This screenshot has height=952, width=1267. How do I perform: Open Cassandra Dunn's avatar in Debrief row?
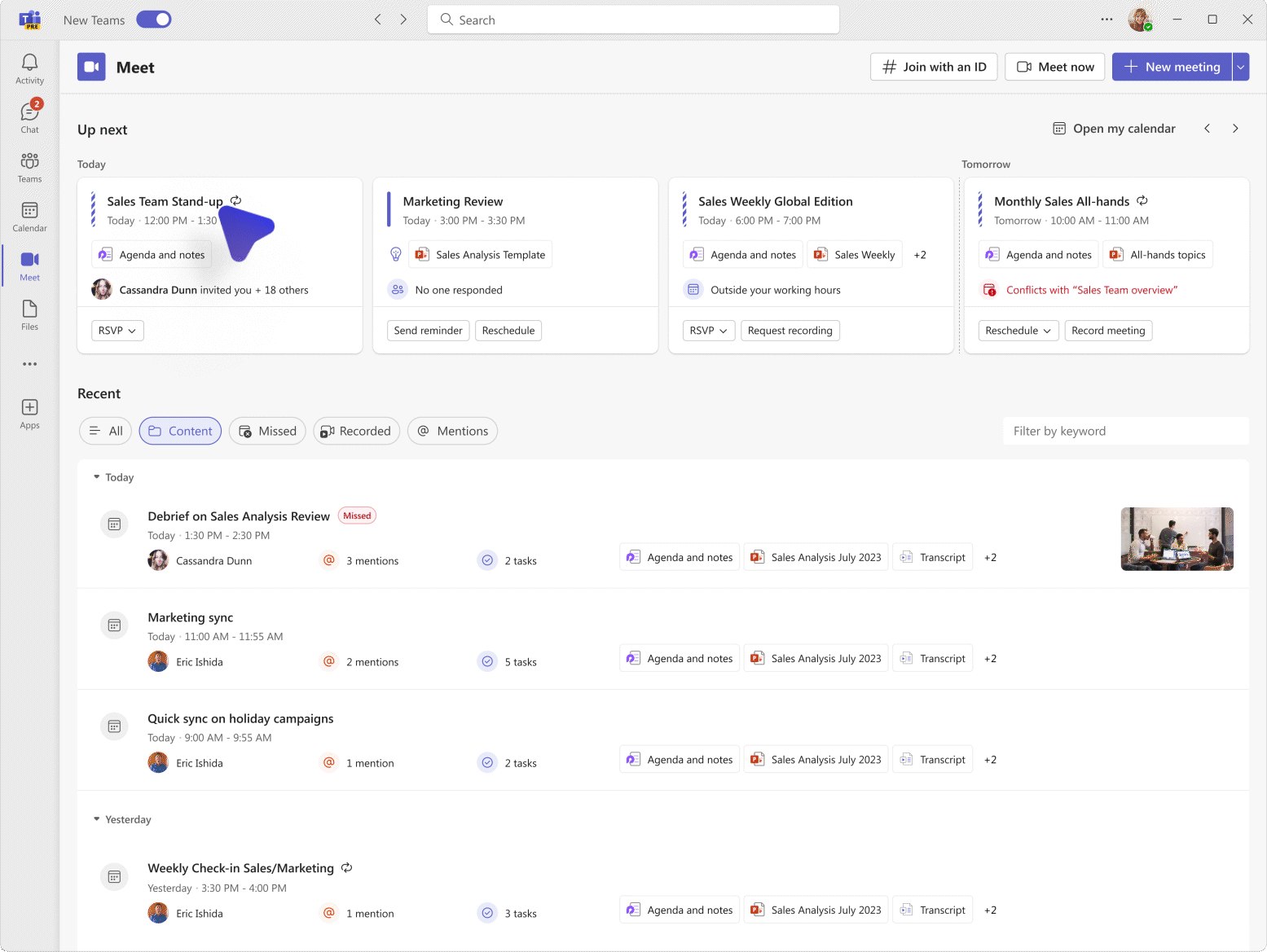point(158,560)
